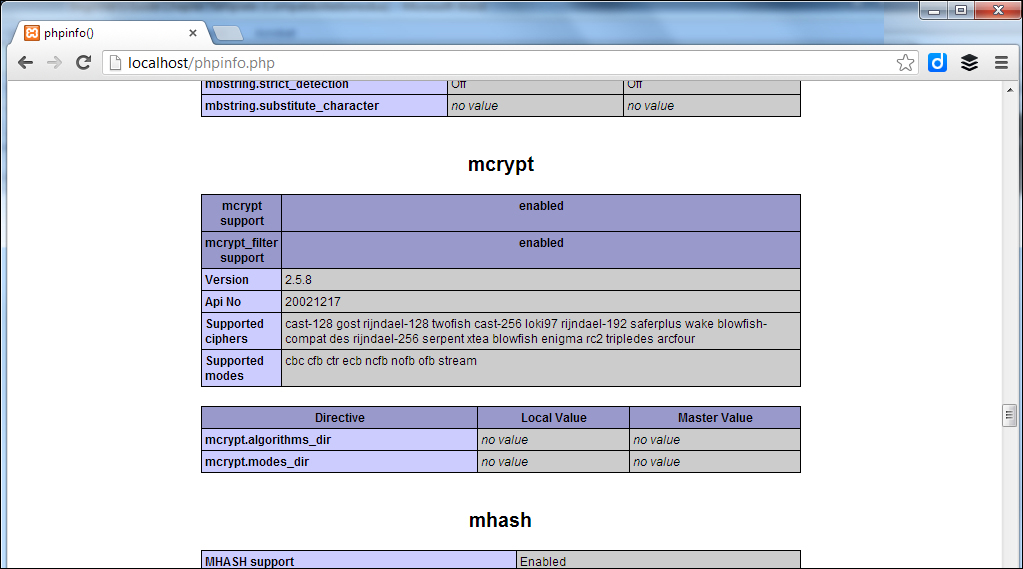Click the Directive column header
This screenshot has width=1023, height=569.
click(x=339, y=418)
